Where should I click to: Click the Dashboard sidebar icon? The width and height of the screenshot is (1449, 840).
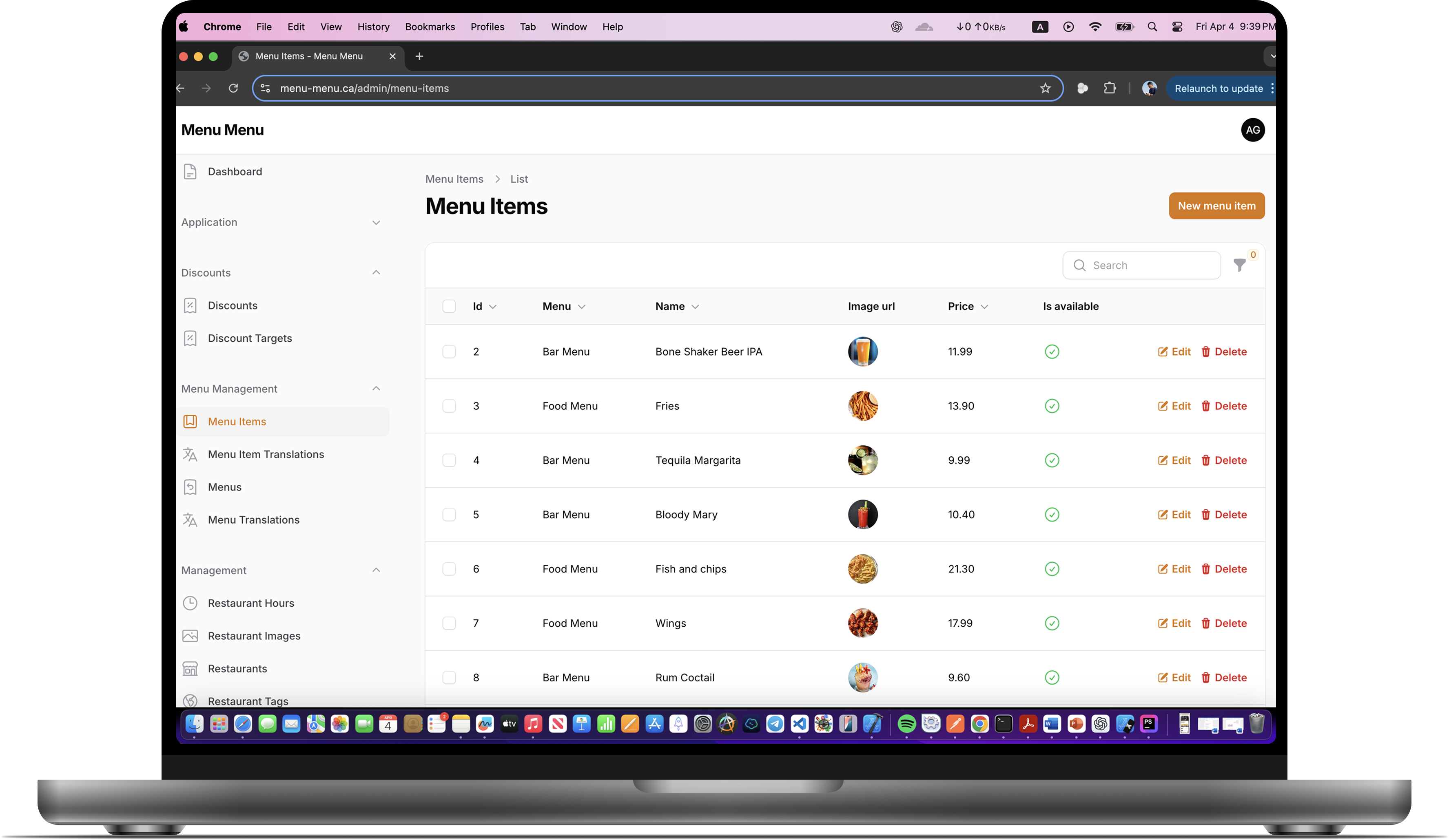pyautogui.click(x=191, y=172)
